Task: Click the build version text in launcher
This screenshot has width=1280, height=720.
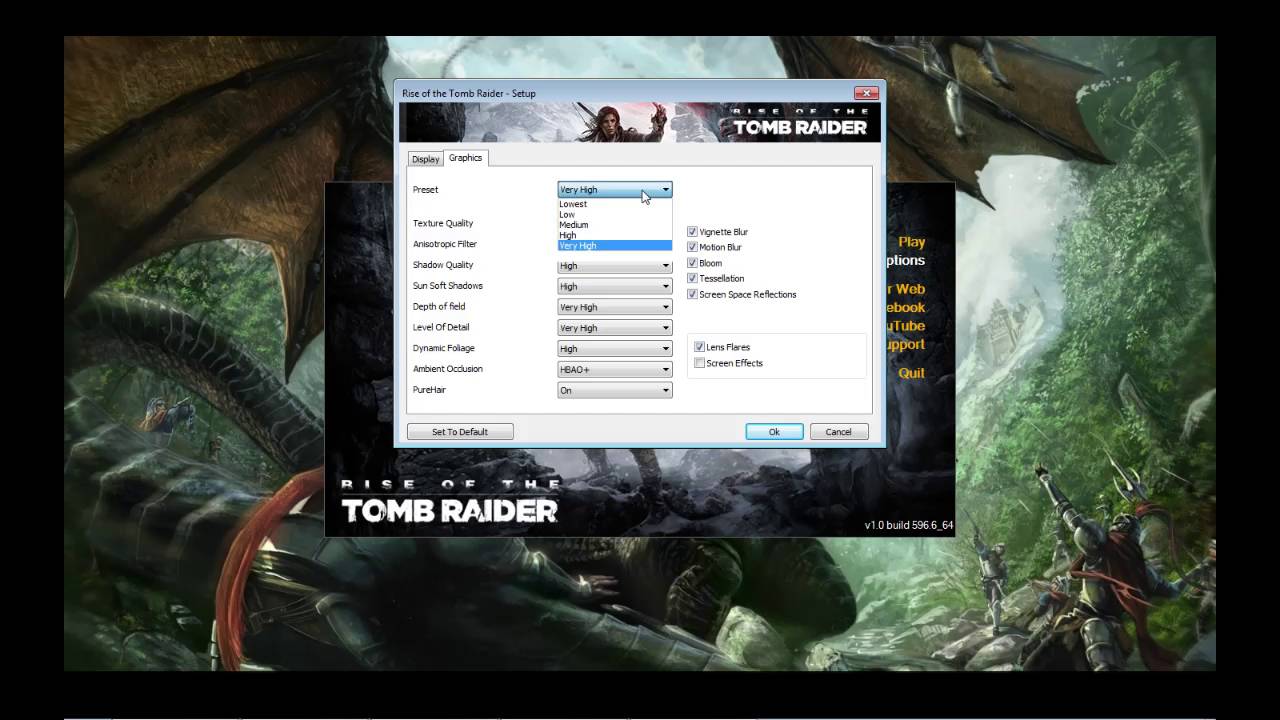Action: 908,525
